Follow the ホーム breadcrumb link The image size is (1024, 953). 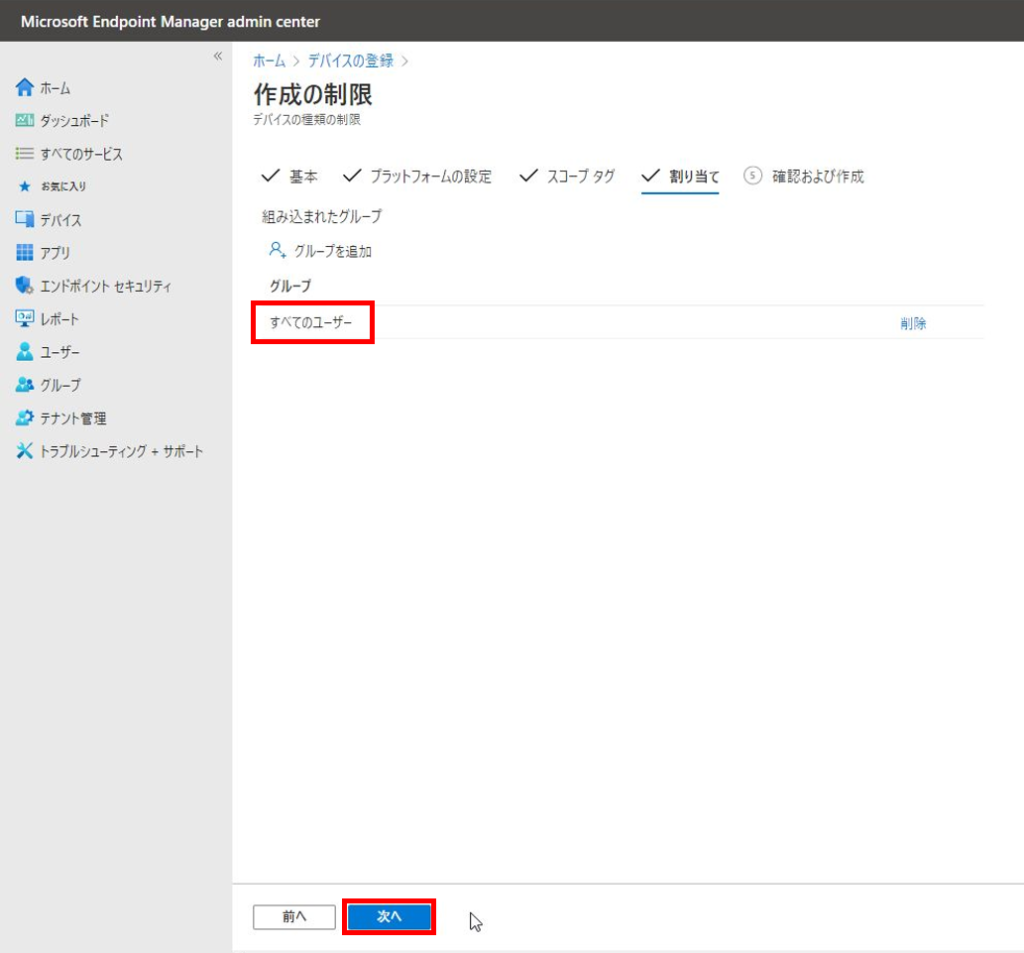[x=270, y=61]
